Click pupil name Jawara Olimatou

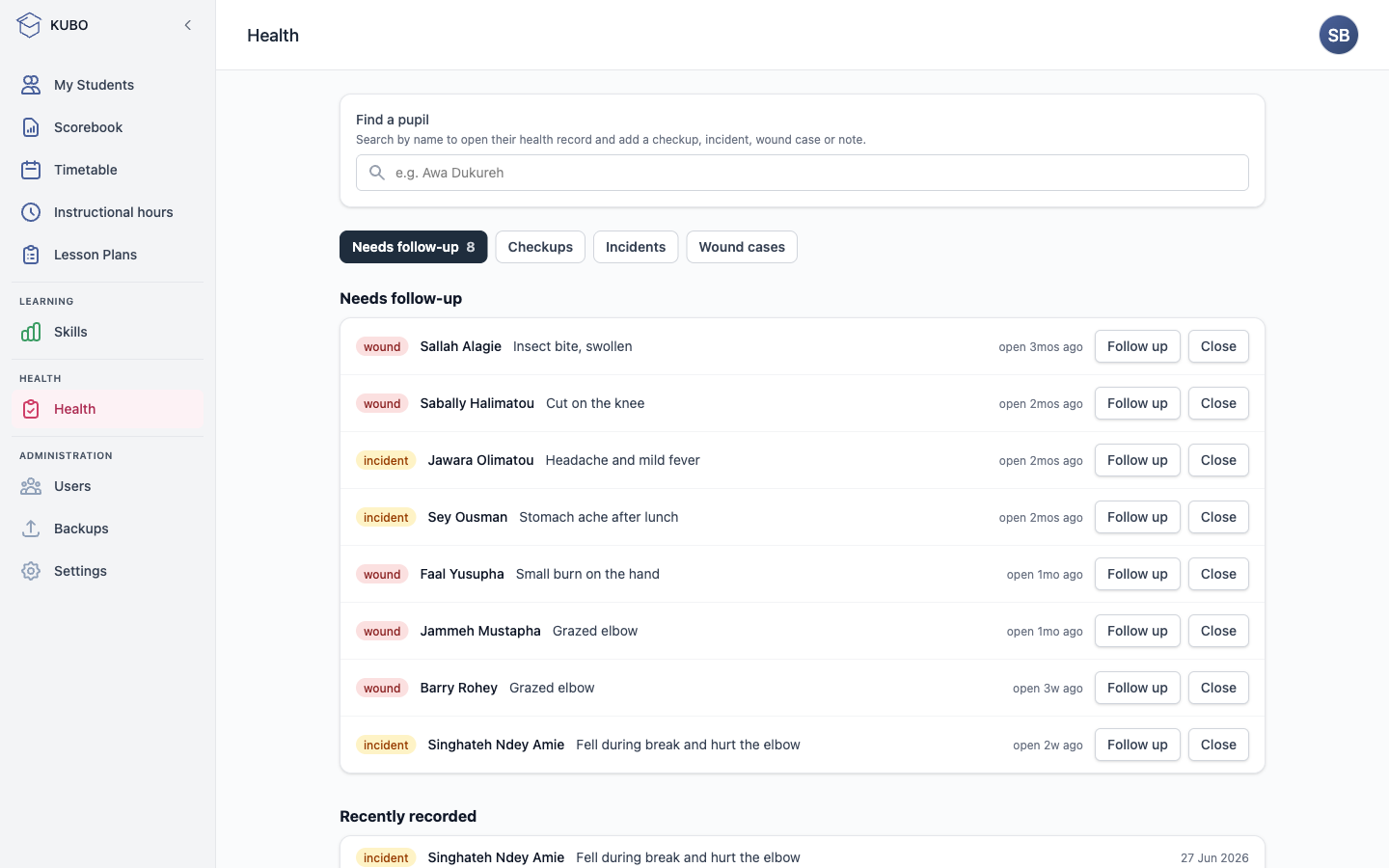pyautogui.click(x=480, y=460)
